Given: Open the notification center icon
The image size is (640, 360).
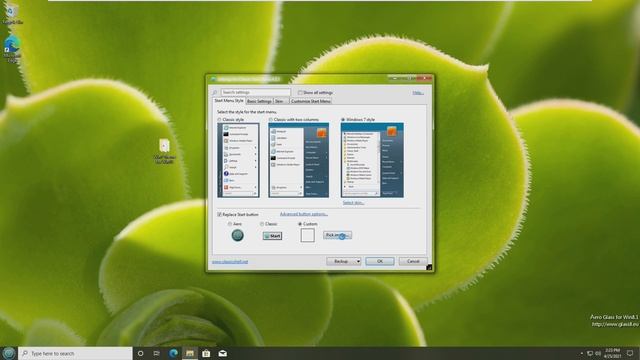Looking at the screenshot, I should click(x=630, y=353).
